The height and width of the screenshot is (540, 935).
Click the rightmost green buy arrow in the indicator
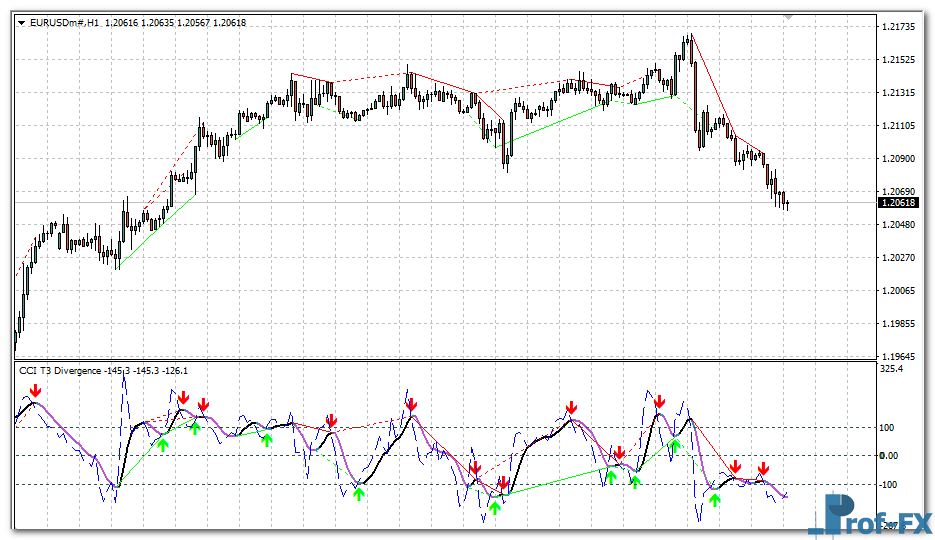(714, 498)
